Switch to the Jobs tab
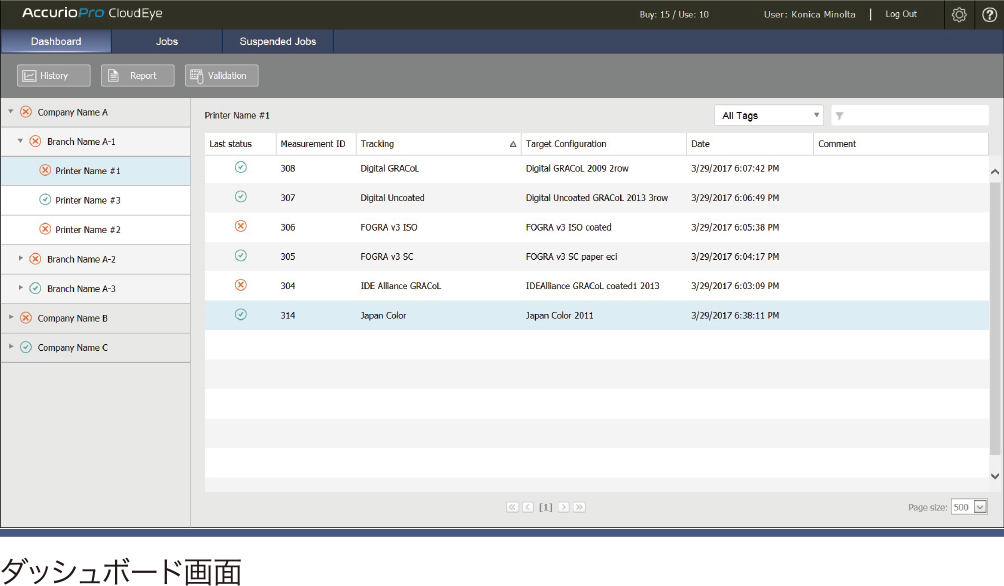 point(166,41)
